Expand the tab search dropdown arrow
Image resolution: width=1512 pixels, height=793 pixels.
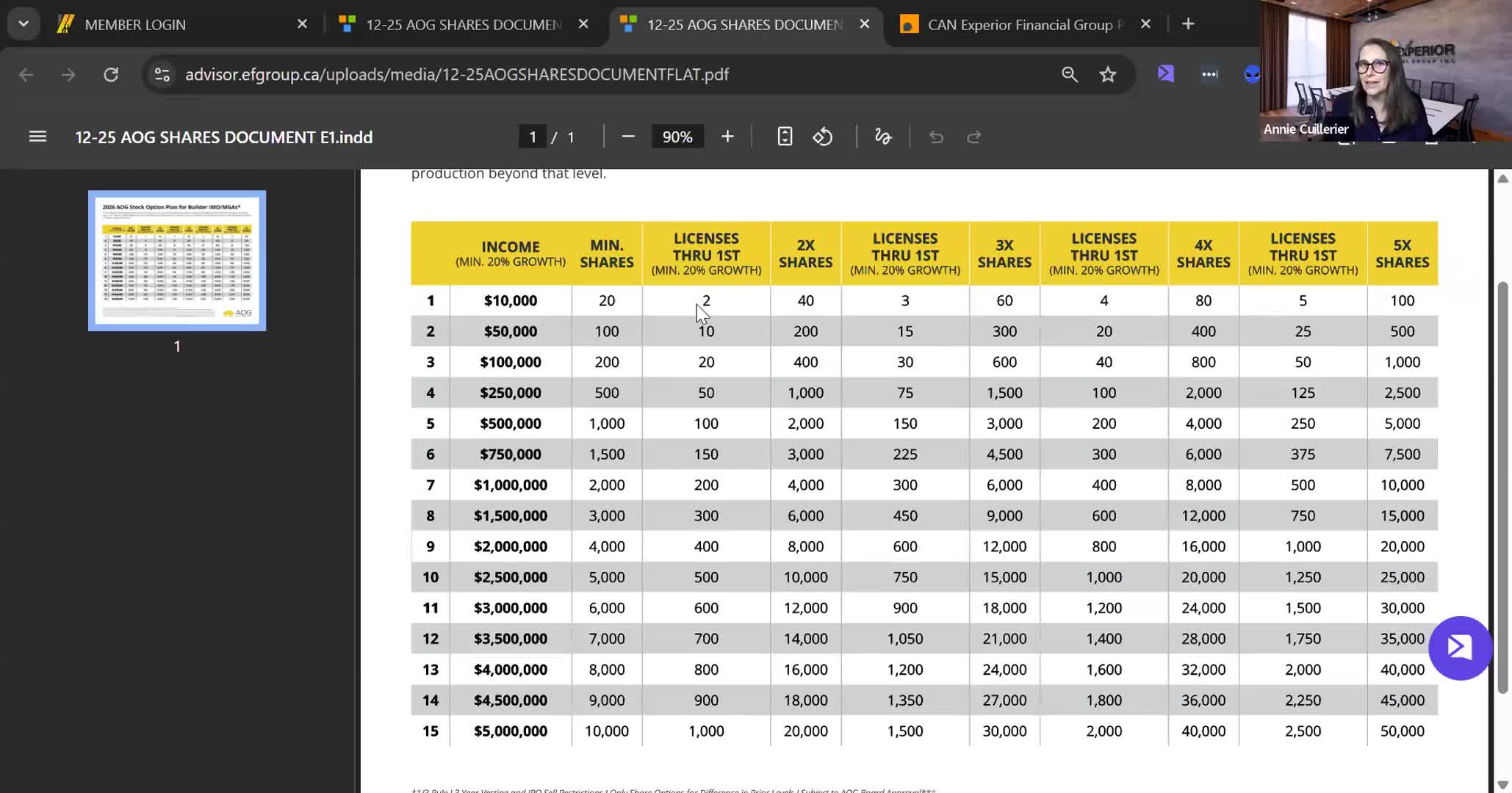(24, 24)
